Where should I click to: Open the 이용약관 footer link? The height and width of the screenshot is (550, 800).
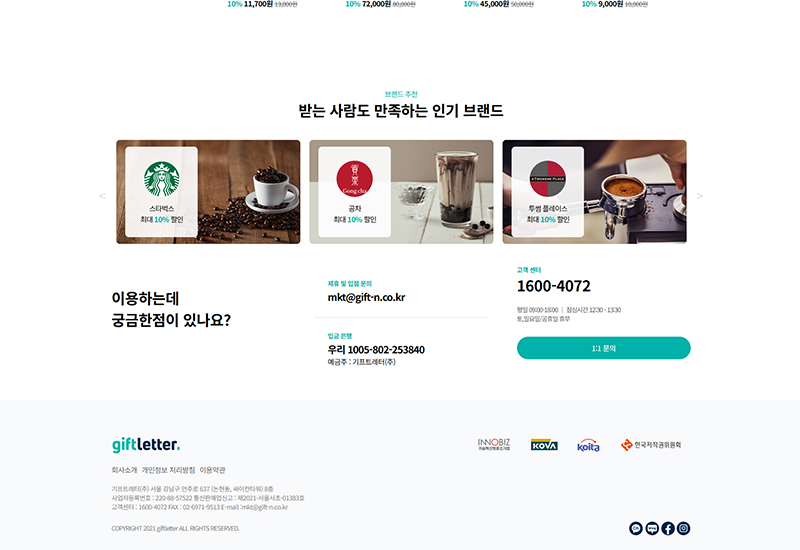212,470
